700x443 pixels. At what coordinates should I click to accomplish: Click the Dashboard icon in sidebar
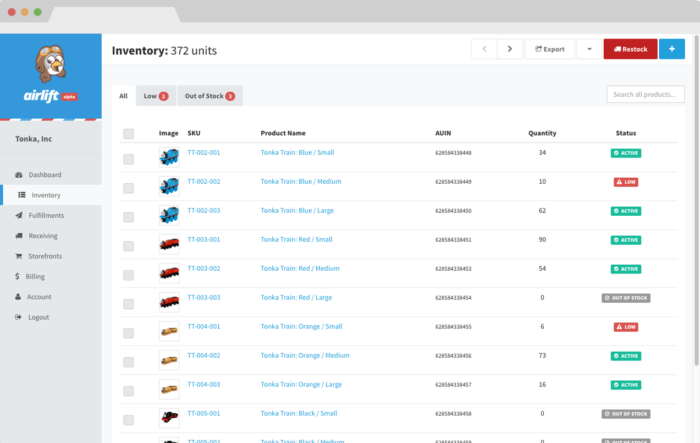(x=19, y=175)
